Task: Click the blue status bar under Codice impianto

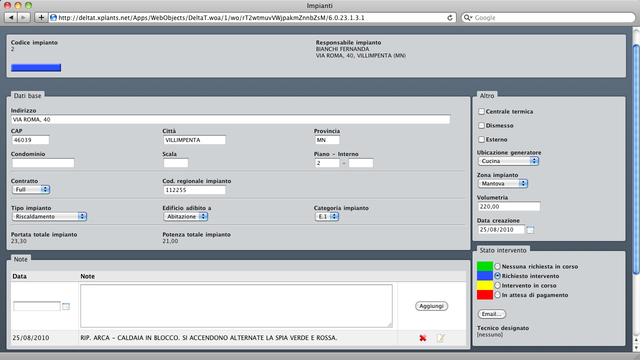Action: point(36,68)
